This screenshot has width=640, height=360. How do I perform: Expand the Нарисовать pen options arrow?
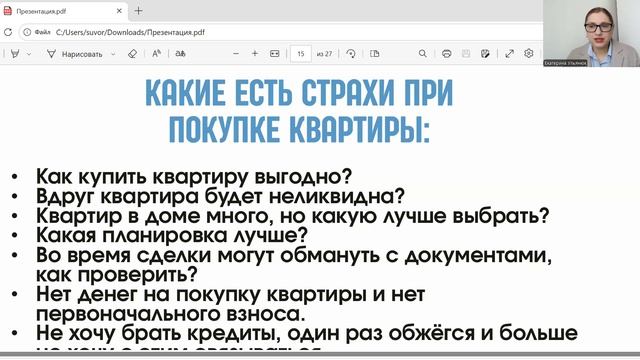pyautogui.click(x=113, y=54)
